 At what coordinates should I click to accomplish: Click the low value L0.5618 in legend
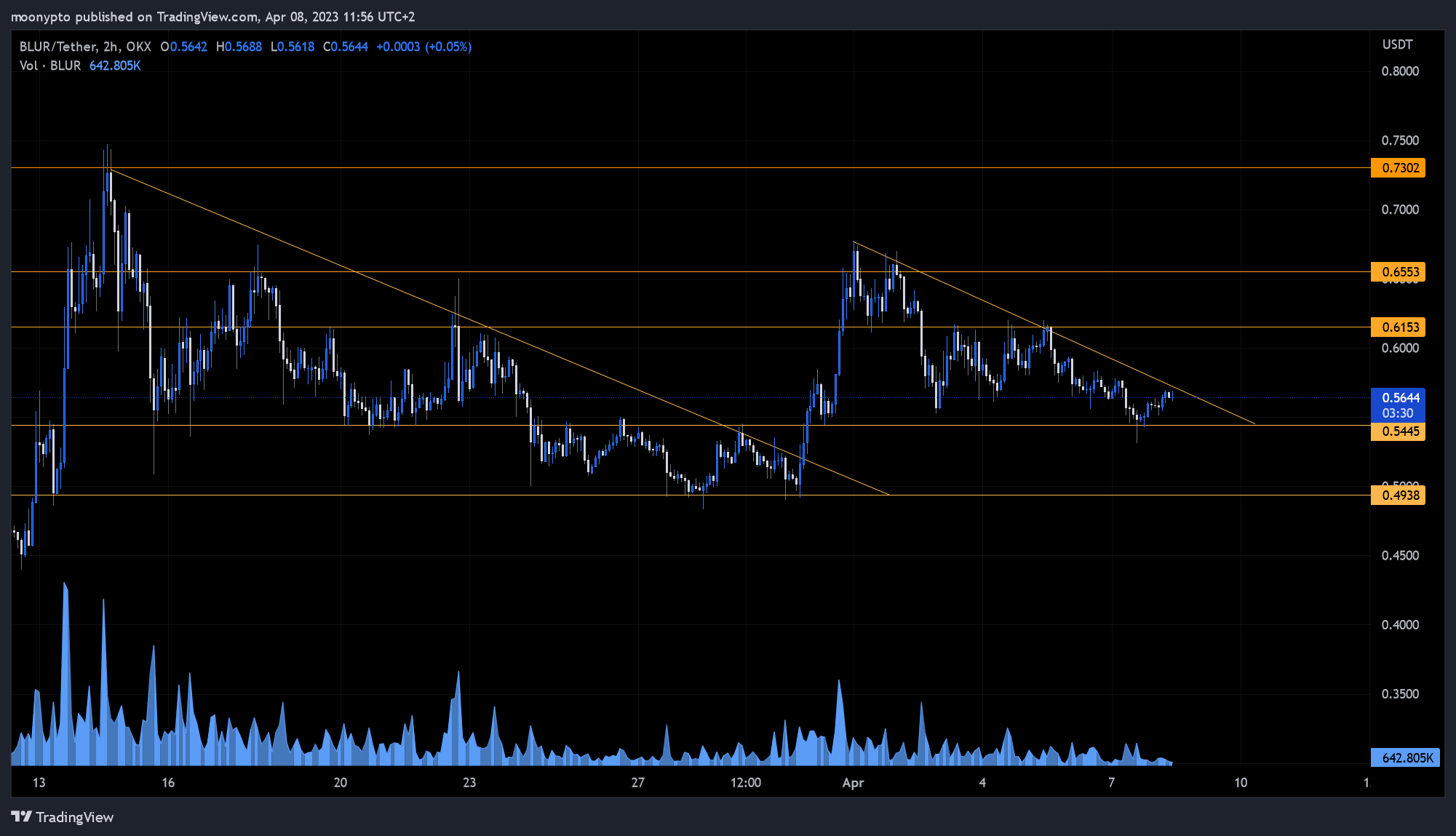point(293,47)
